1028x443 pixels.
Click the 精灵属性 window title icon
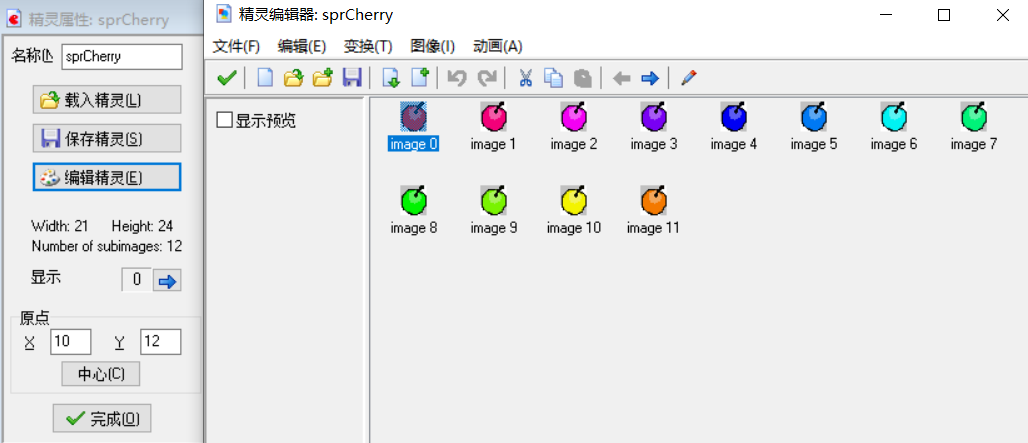13,19
